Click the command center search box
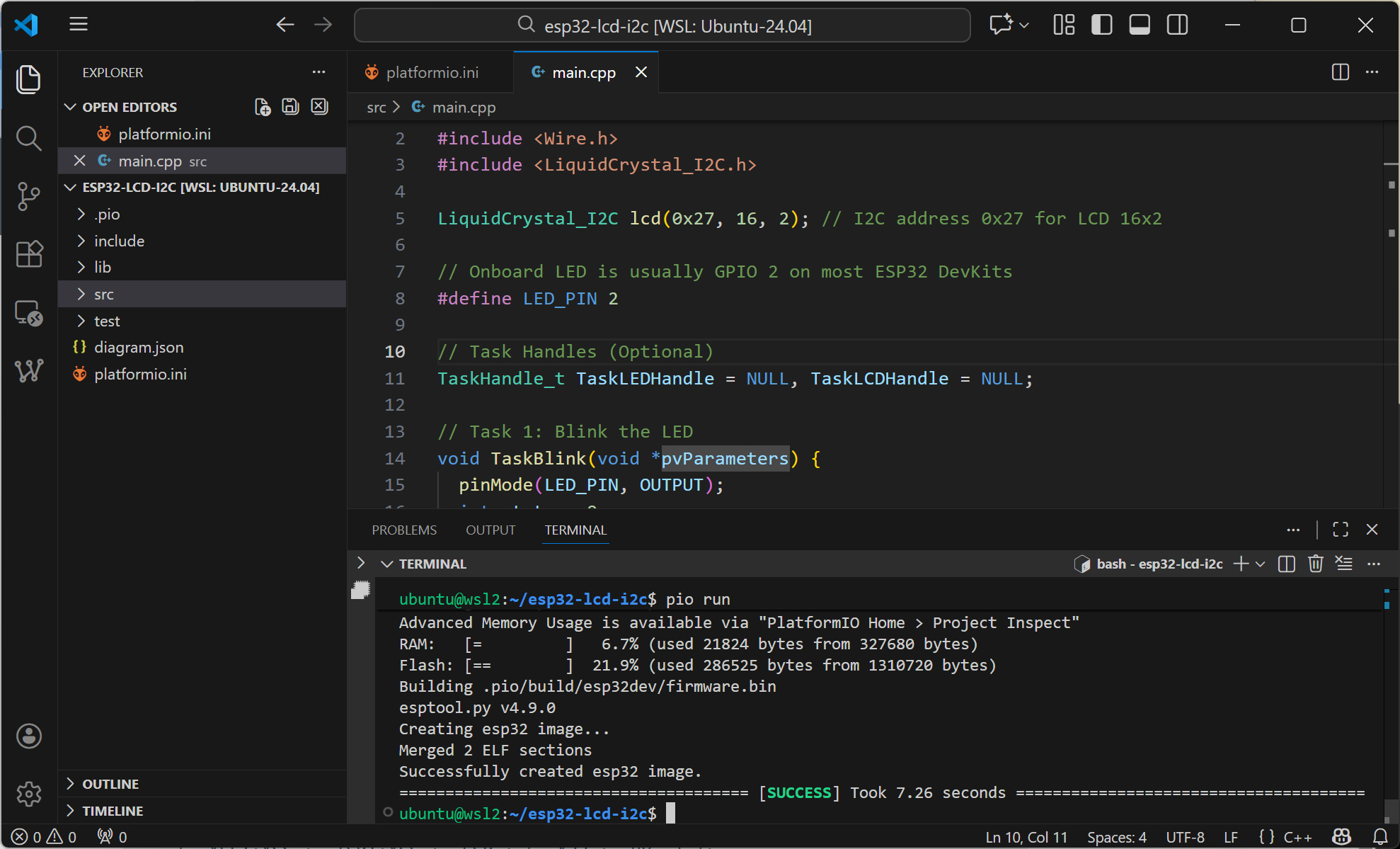The image size is (1400, 849). [662, 25]
